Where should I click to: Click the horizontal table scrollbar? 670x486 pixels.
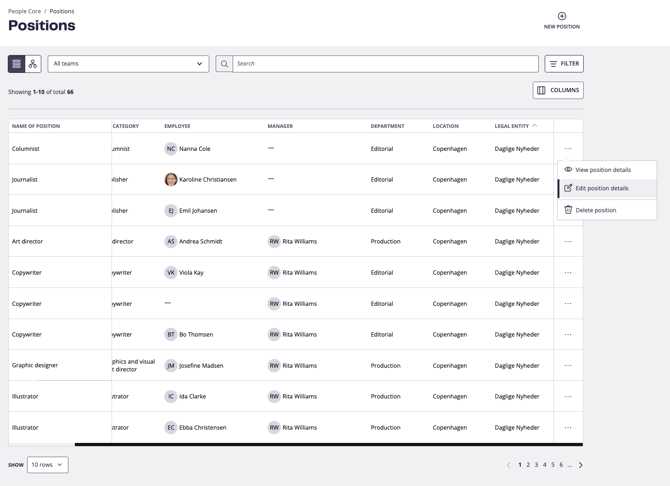(328, 444)
